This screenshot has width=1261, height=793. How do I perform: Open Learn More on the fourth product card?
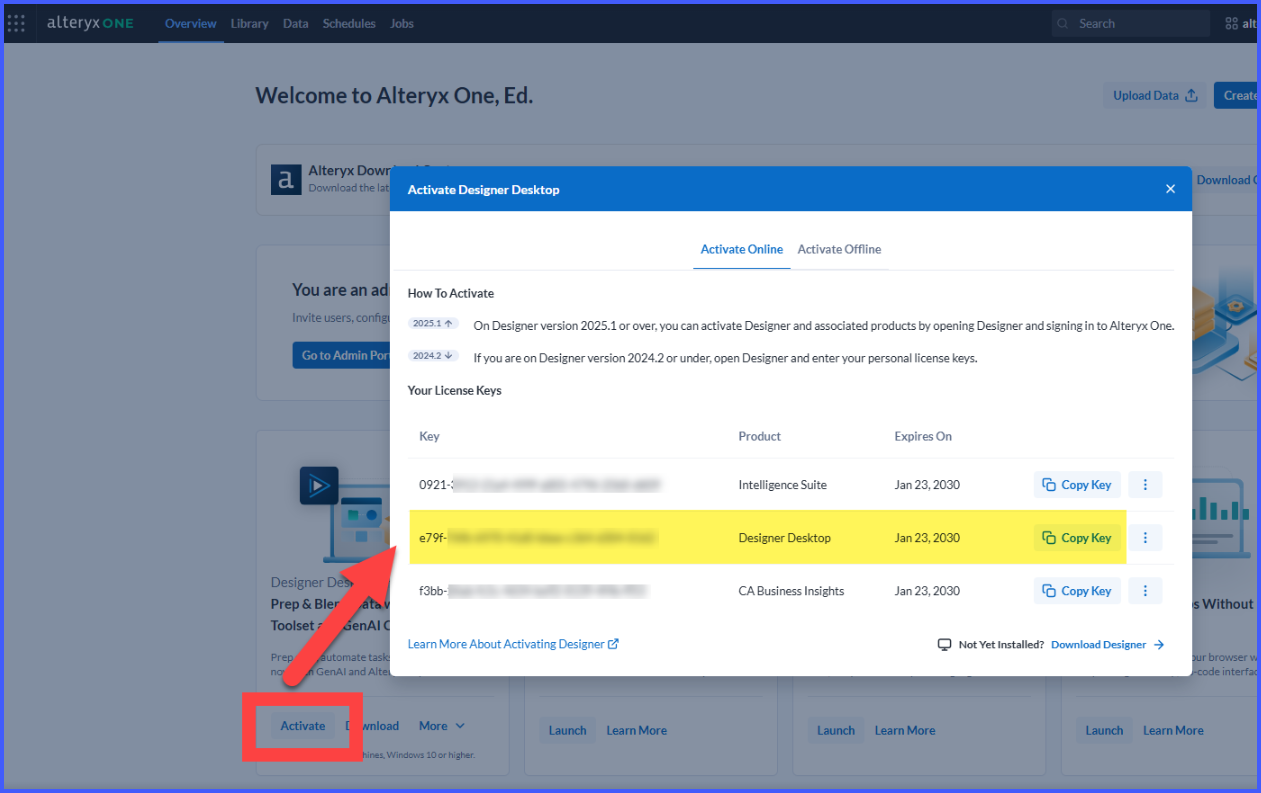coord(1173,730)
